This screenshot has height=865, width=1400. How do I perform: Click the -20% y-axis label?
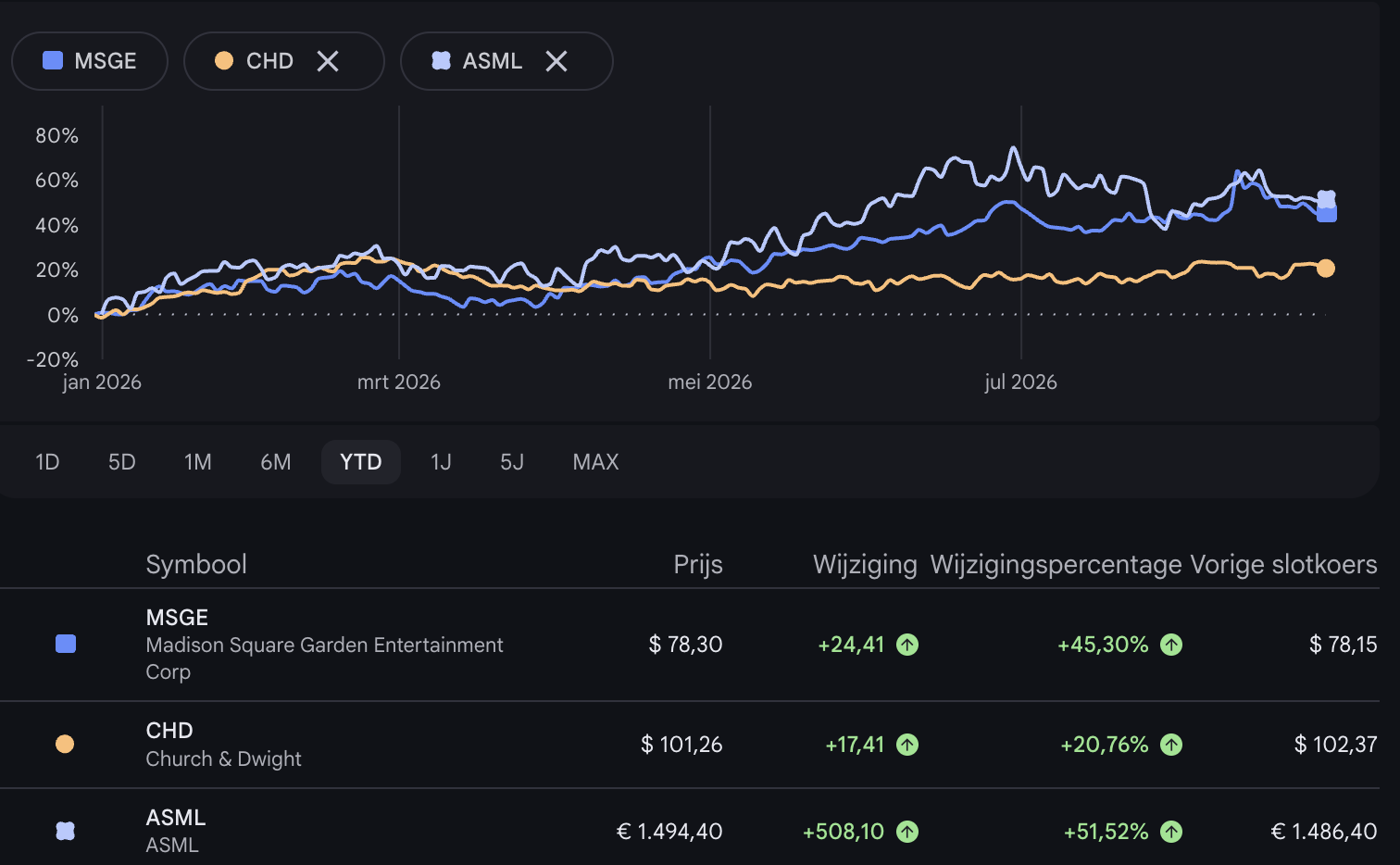click(x=53, y=360)
